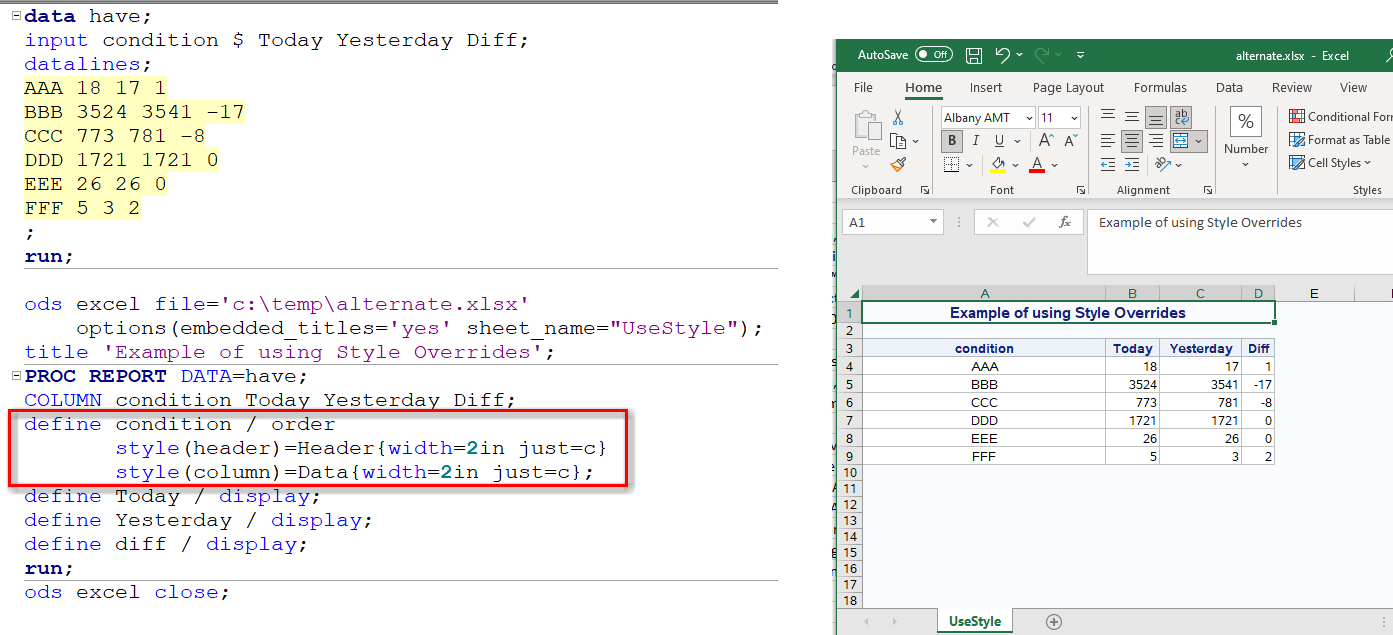Open the Borders dropdown arrow
The height and width of the screenshot is (635, 1393).
969,165
